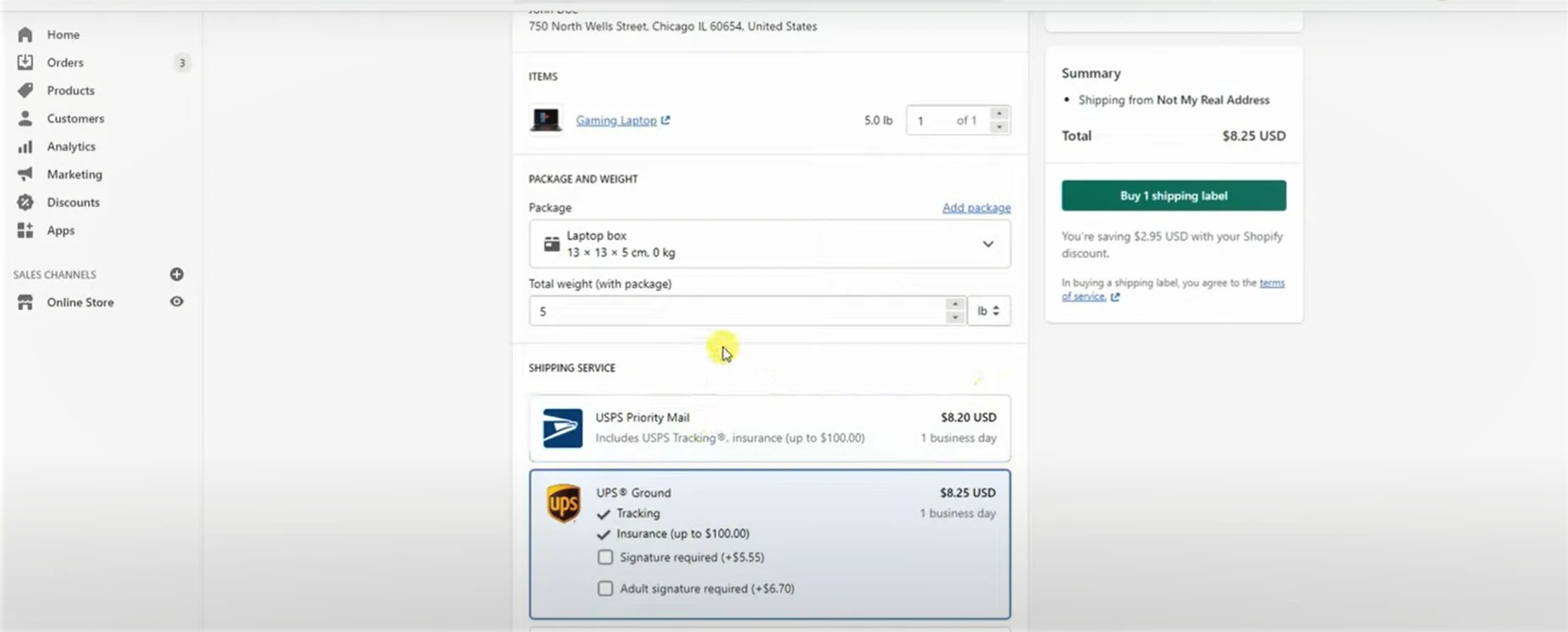This screenshot has width=1568, height=632.
Task: Click the Marketing megaphone icon
Action: [25, 174]
